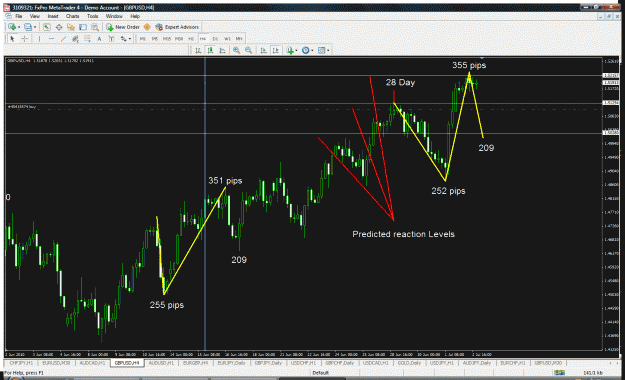The image size is (625, 380).
Task: Switch to Candlesticks chart display
Action: click(x=210, y=50)
